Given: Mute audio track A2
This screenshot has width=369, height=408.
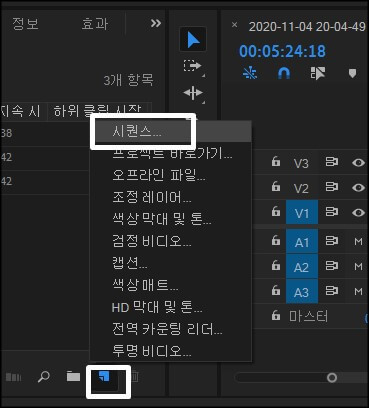Looking at the screenshot, I should click(x=358, y=266).
